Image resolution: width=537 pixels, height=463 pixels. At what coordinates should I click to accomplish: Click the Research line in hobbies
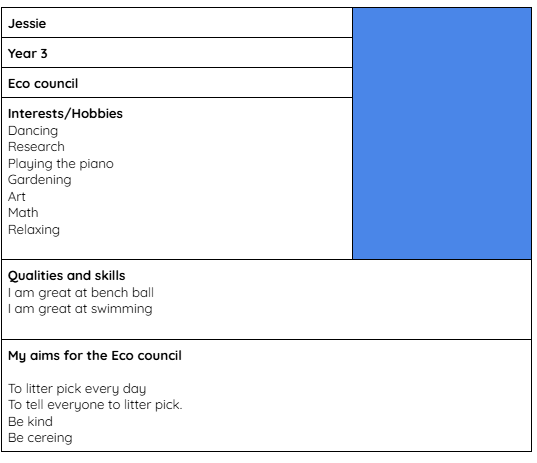coord(36,147)
